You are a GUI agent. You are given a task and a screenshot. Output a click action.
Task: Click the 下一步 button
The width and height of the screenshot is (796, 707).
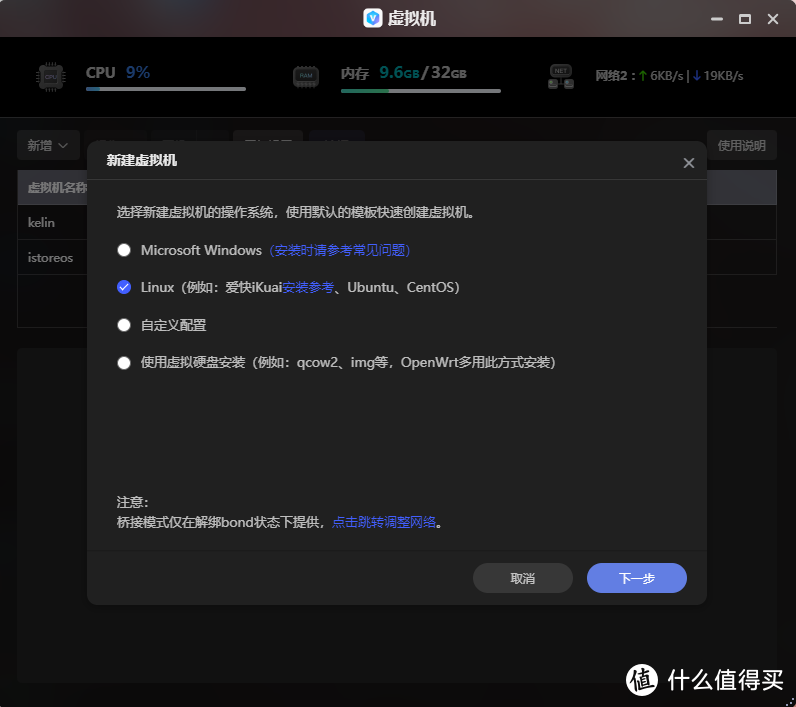click(637, 578)
